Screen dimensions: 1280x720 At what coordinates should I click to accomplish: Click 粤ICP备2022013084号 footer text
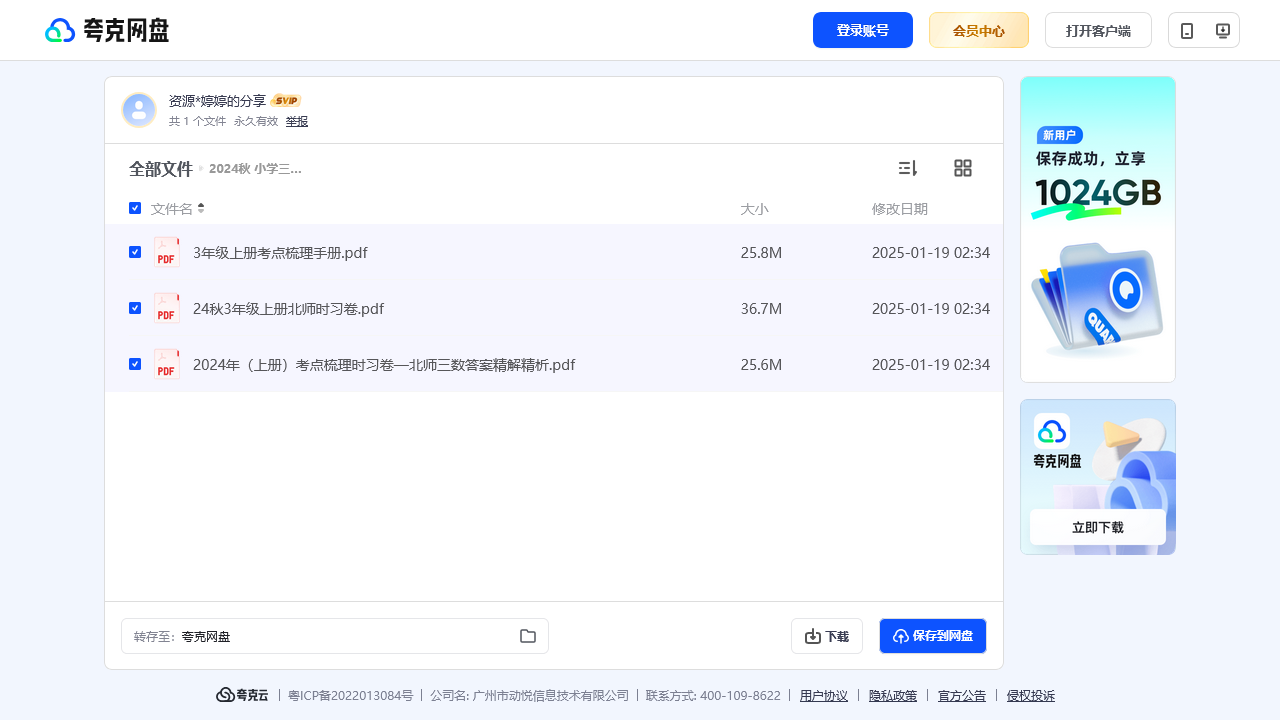point(350,696)
